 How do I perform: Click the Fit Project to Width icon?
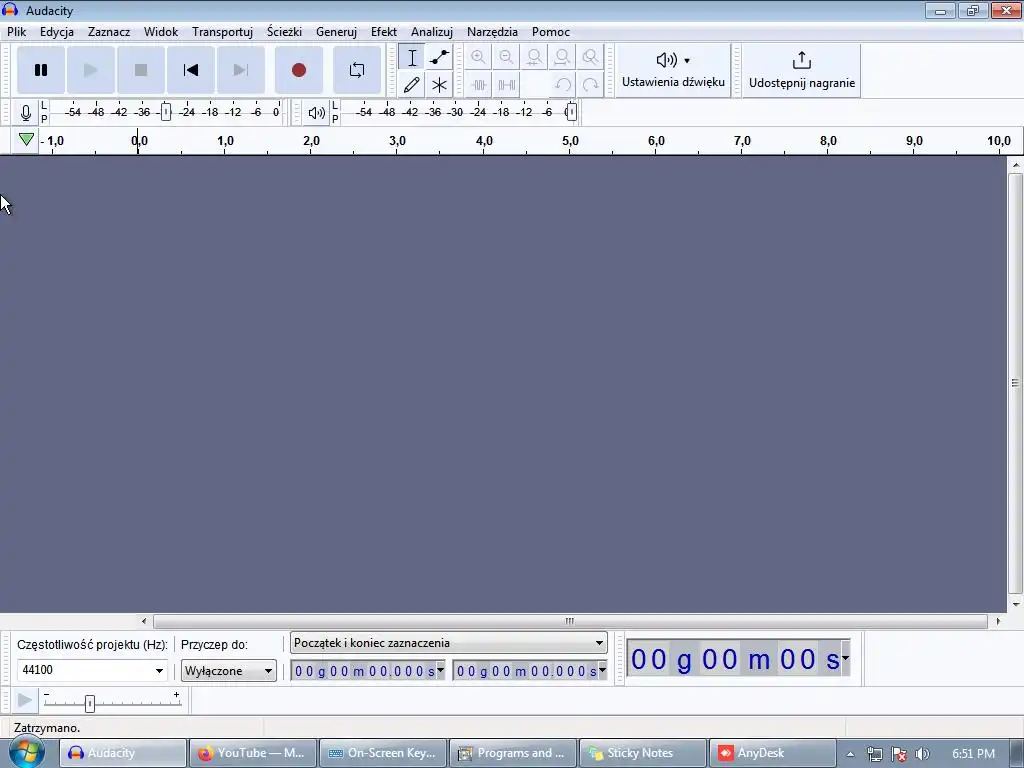[562, 57]
